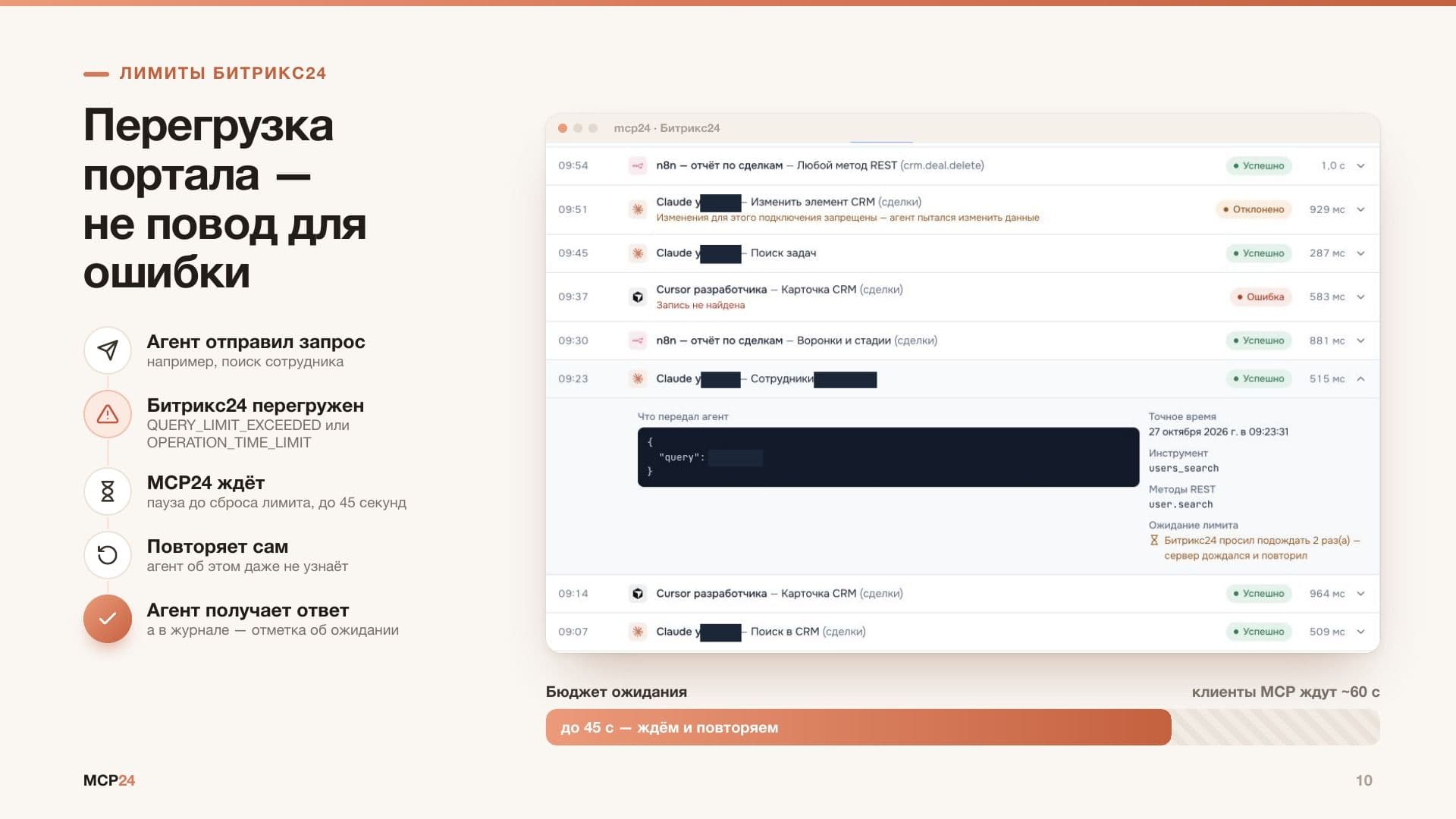Expand the 09:45 "Поиск задач" entry

[x=1361, y=253]
